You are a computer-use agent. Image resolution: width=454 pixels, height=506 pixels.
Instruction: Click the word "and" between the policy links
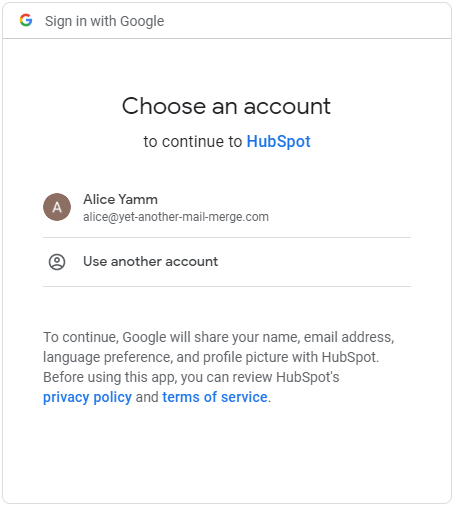click(x=147, y=397)
